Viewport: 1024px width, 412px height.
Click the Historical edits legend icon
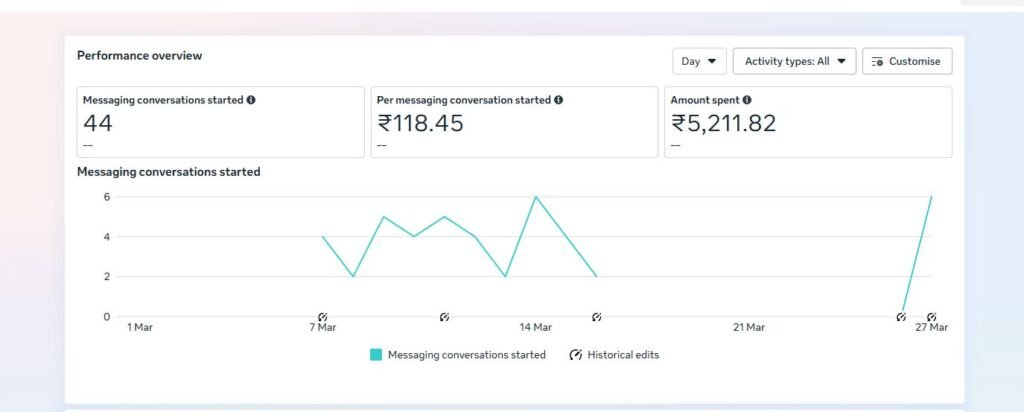click(x=576, y=355)
